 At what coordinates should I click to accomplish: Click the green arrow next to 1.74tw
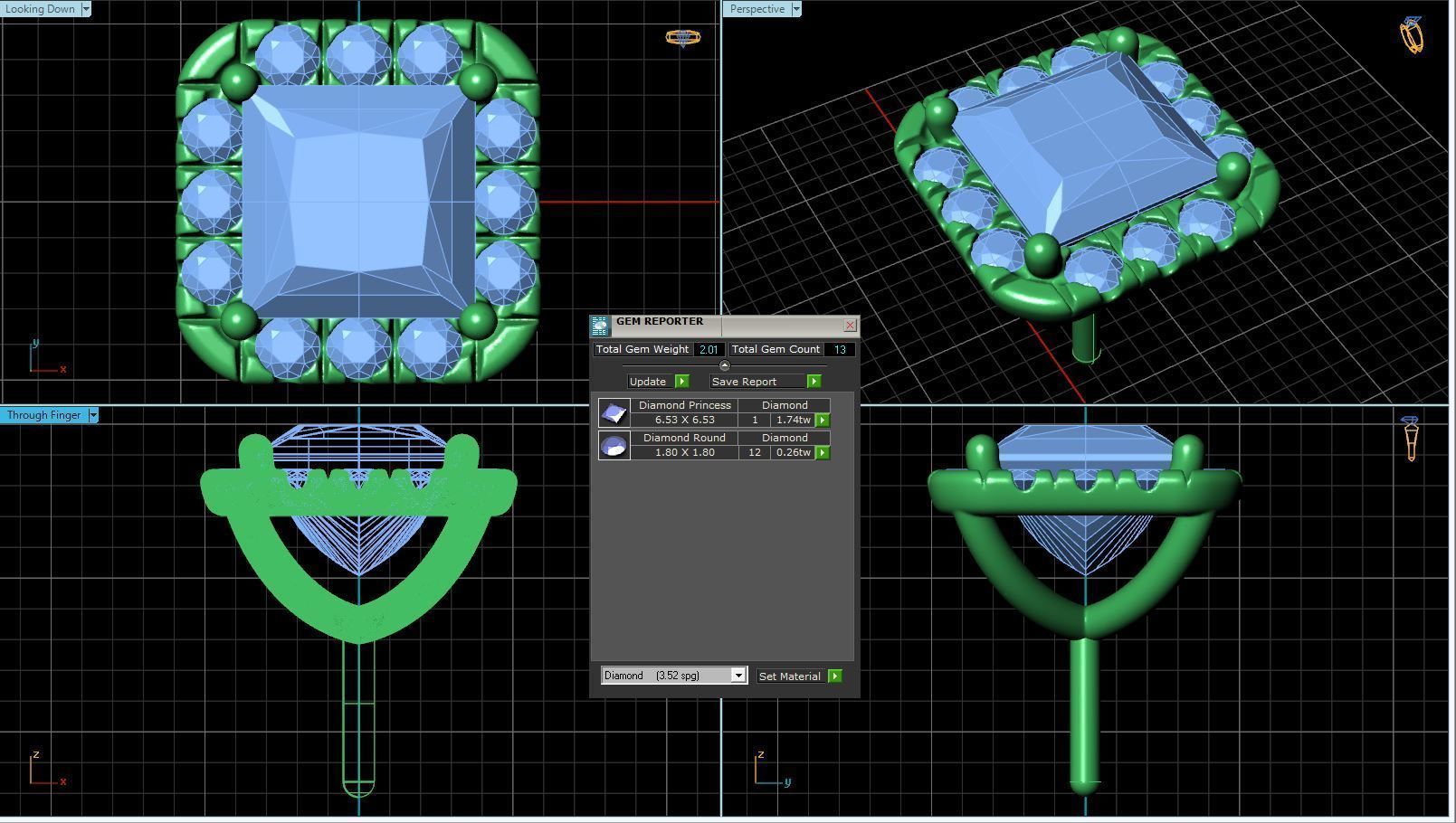[823, 421]
